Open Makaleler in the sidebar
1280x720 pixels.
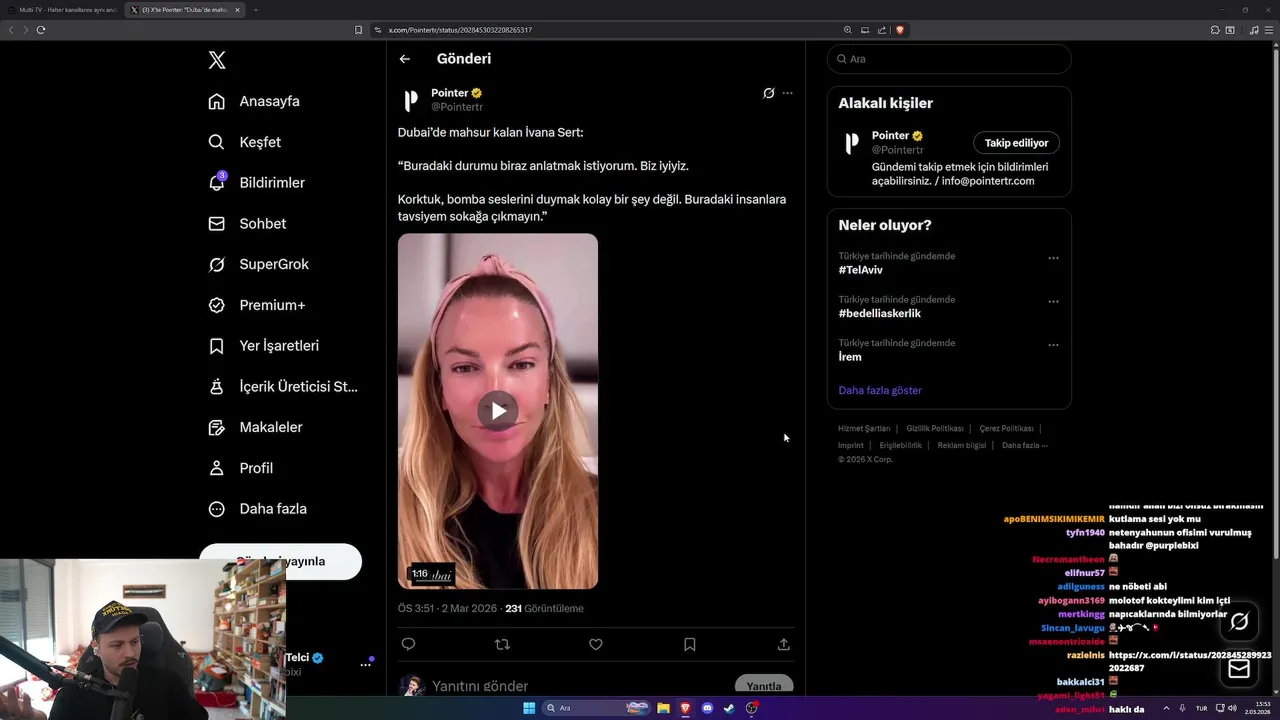(255, 427)
